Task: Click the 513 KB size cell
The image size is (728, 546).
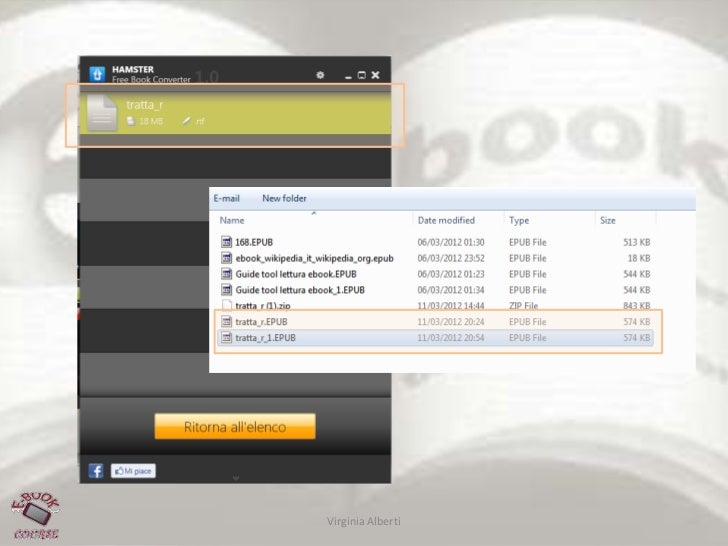Action: click(637, 242)
